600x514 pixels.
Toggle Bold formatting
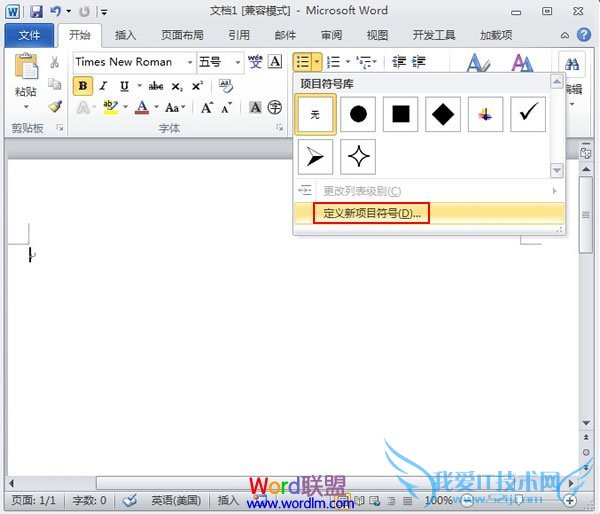83,86
